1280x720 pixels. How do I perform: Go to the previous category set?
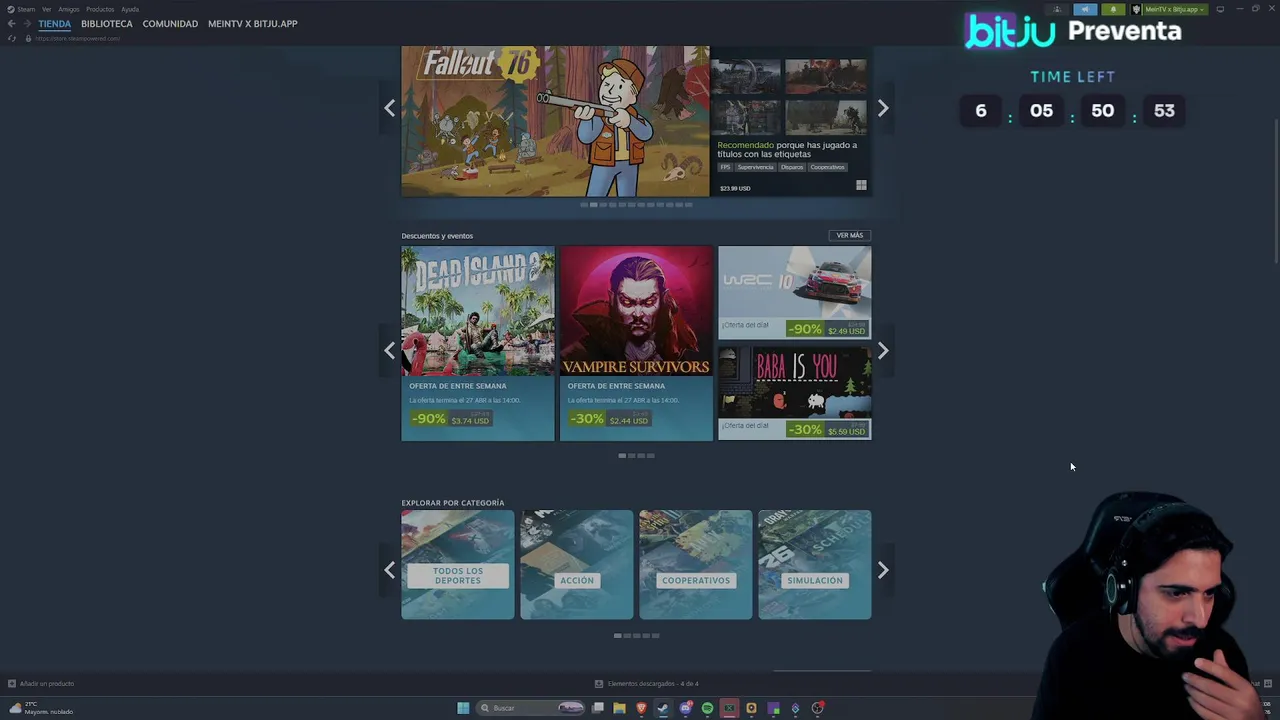[389, 570]
